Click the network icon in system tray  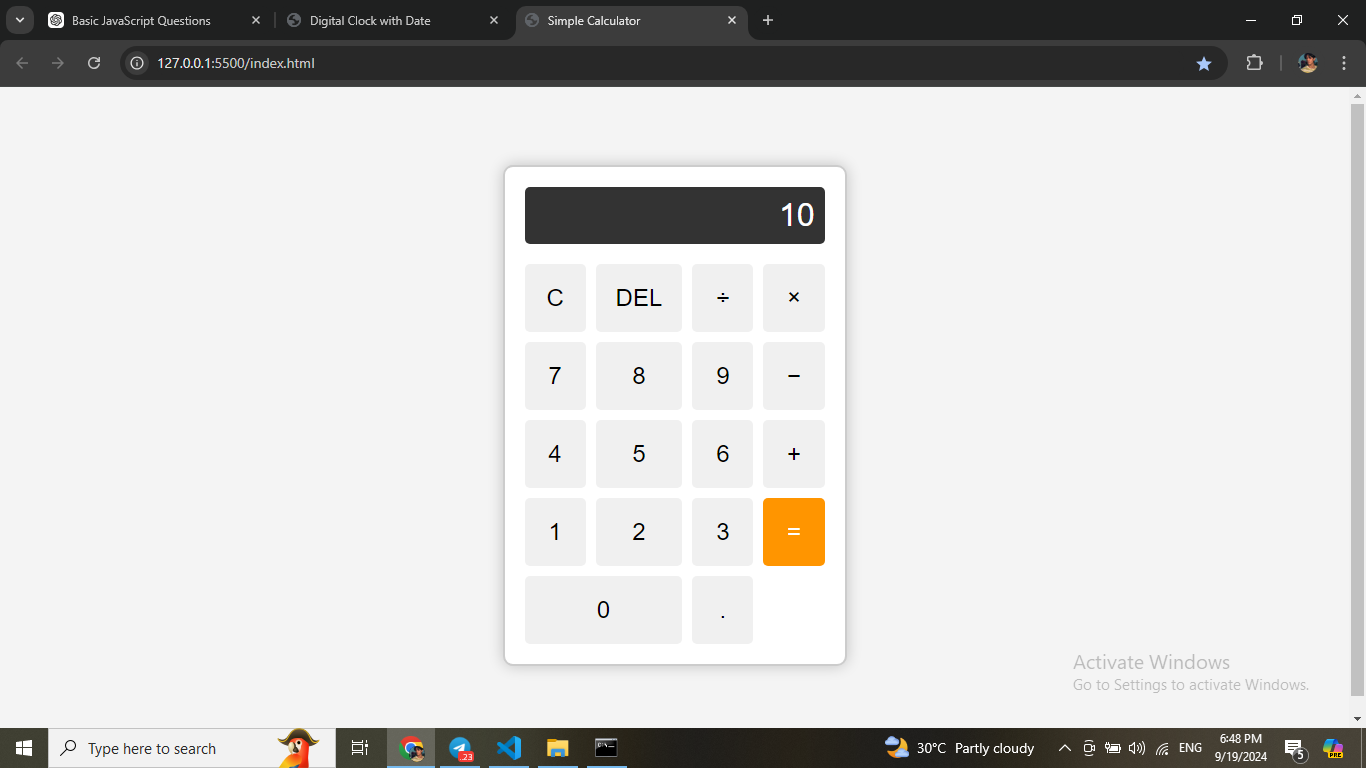pos(1162,747)
